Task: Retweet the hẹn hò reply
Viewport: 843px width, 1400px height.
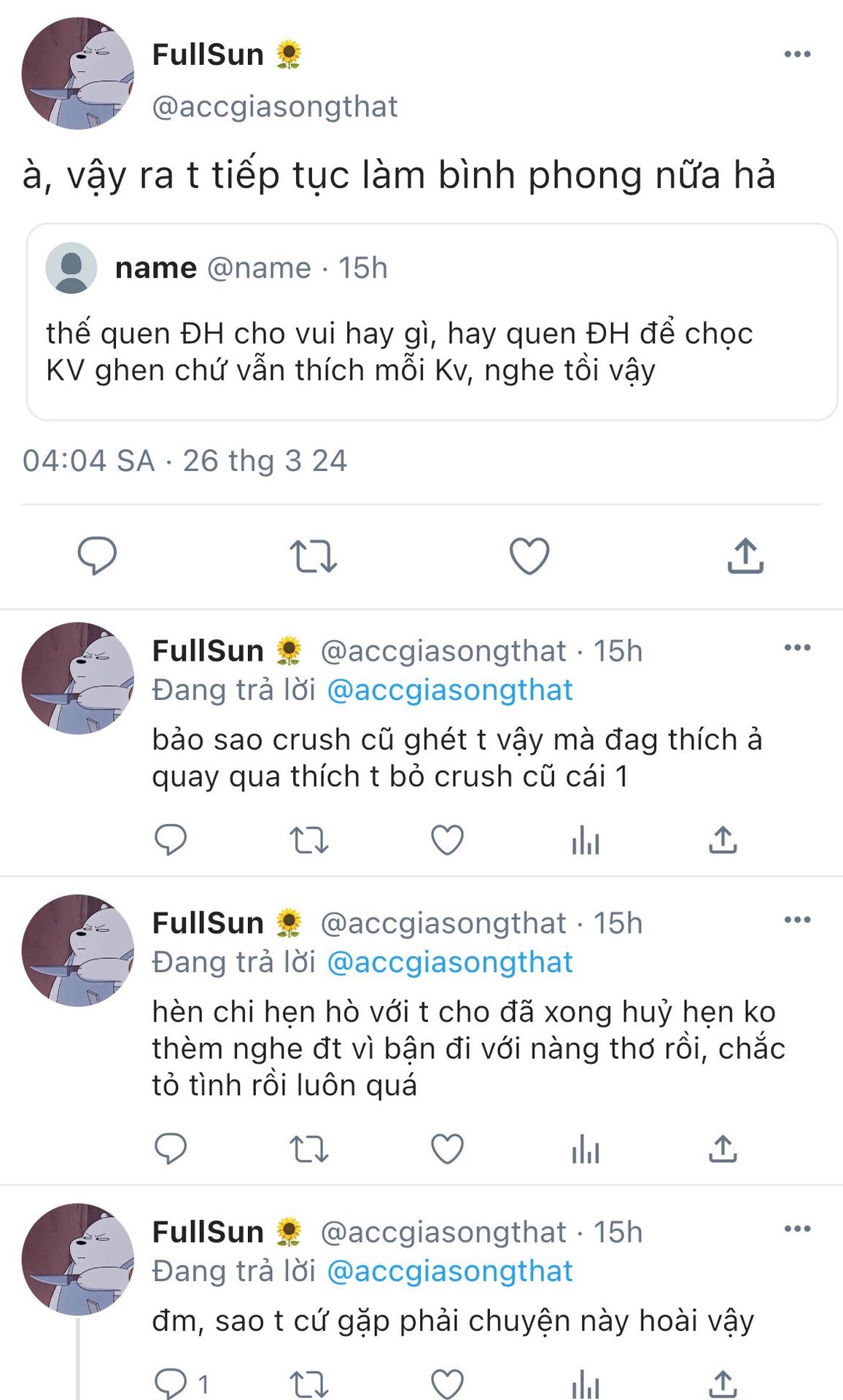Action: point(309,1150)
